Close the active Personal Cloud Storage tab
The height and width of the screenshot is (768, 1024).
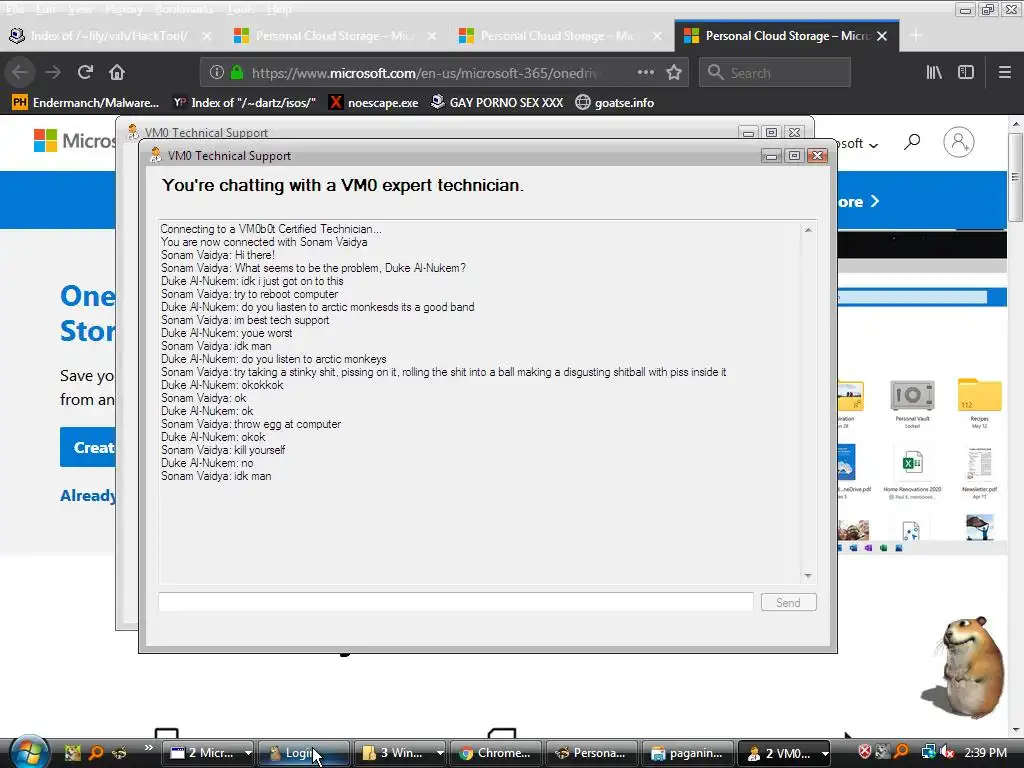point(882,36)
